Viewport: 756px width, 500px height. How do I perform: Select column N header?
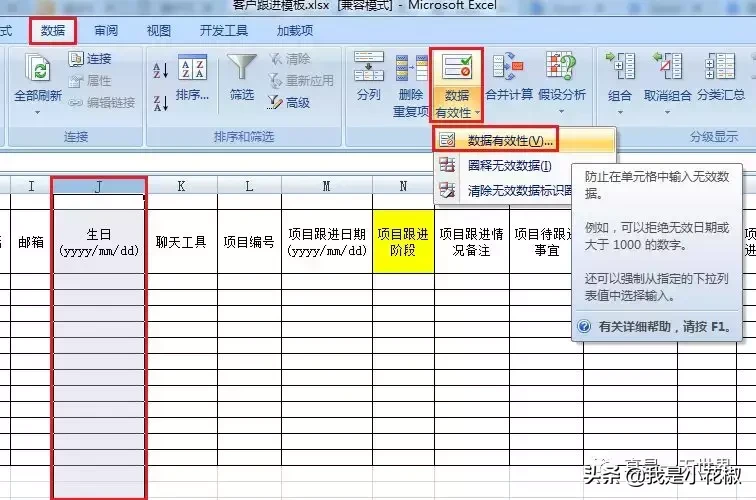(x=403, y=186)
